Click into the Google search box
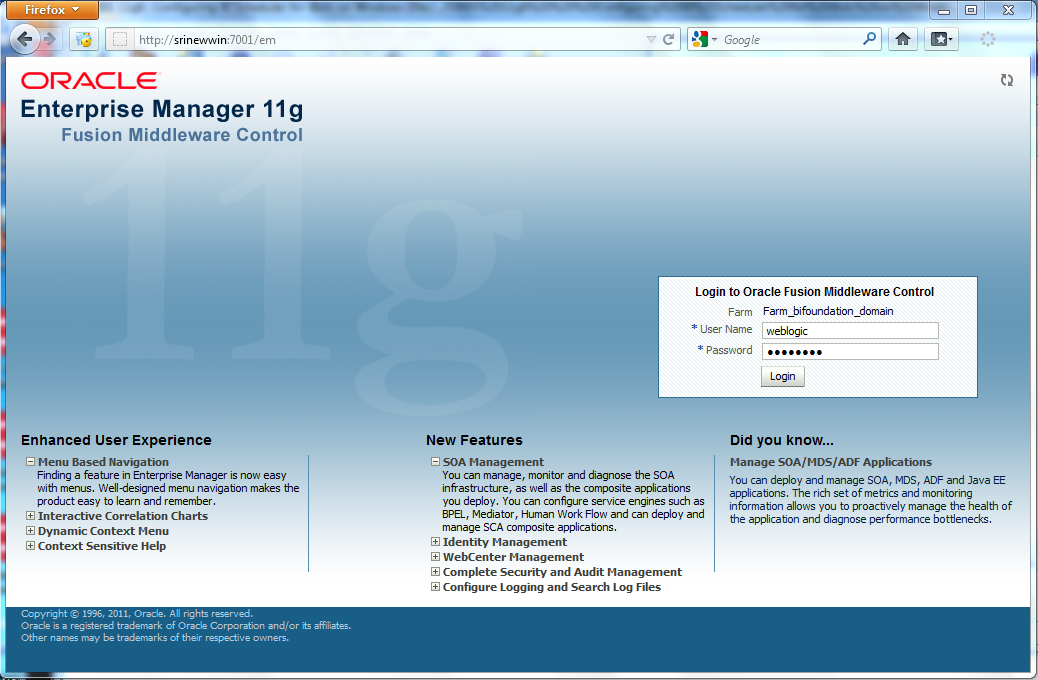The width and height of the screenshot is (1038, 680). 790,40
